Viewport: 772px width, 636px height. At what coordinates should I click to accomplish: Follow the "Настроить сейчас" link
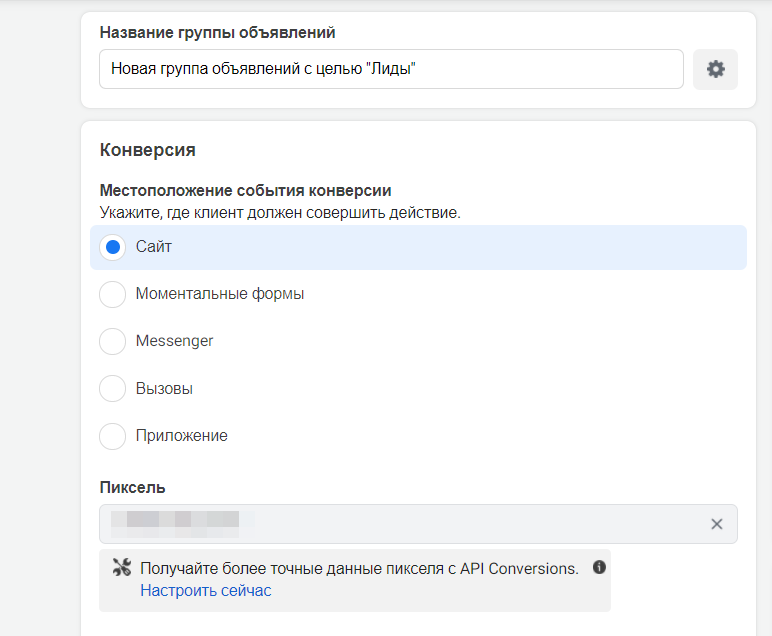[205, 591]
